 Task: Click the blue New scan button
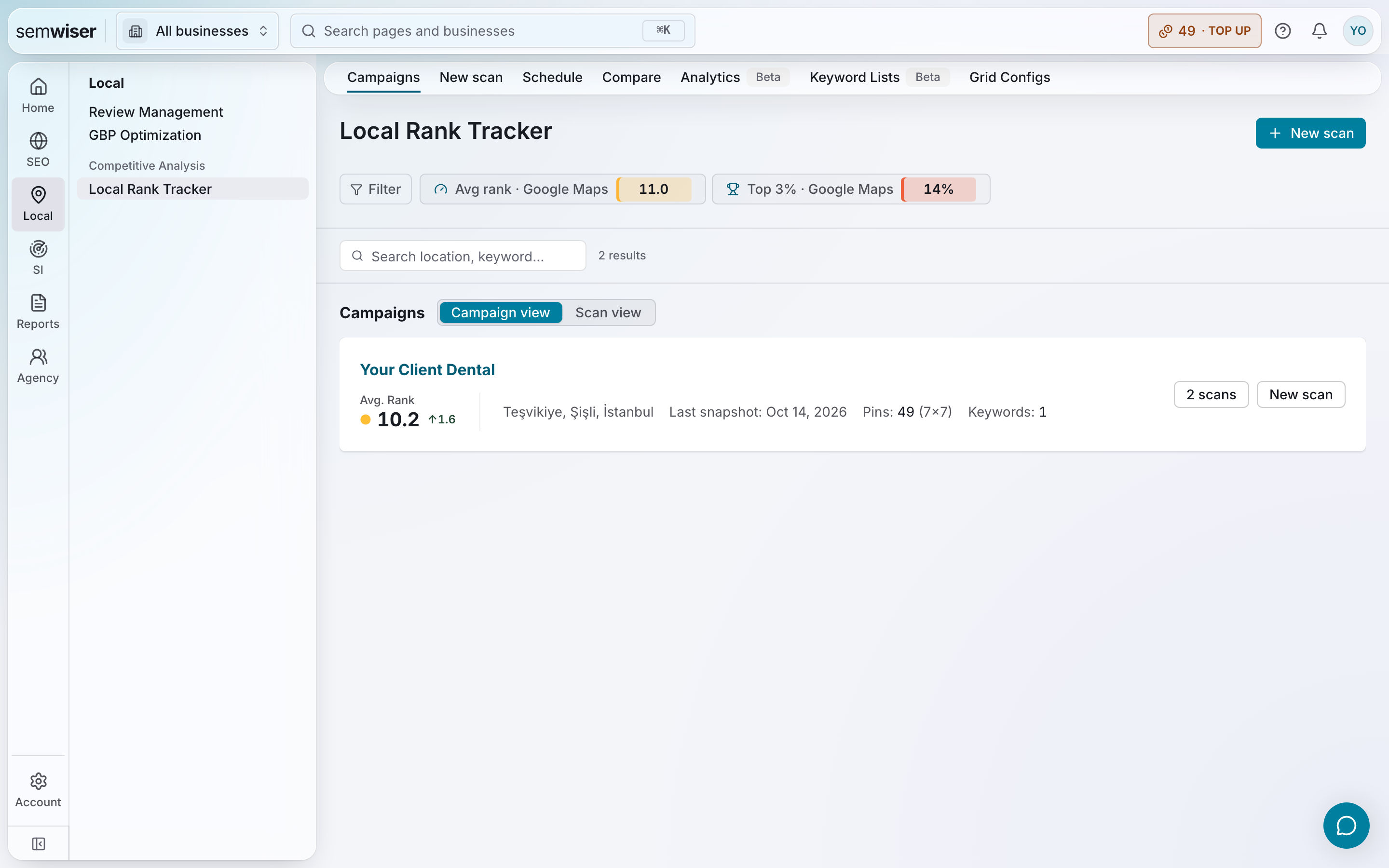(1310, 133)
